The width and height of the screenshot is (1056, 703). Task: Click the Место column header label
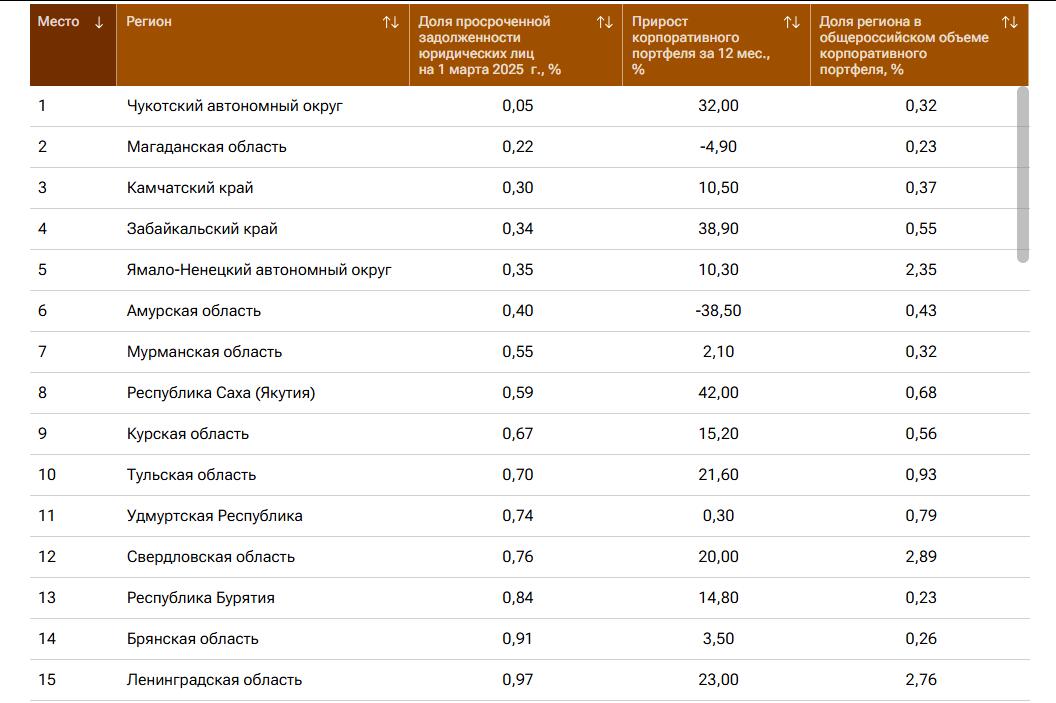pyautogui.click(x=58, y=22)
